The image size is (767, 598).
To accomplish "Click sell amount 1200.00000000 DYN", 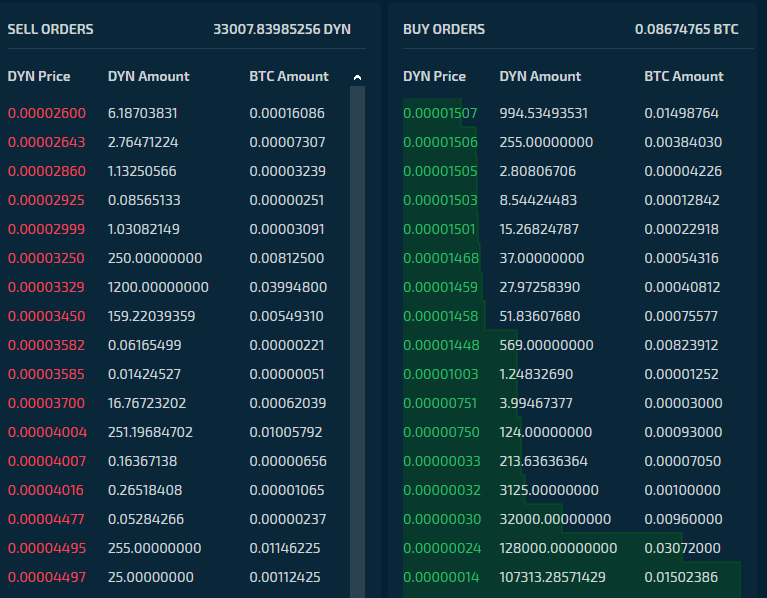I will point(158,287).
